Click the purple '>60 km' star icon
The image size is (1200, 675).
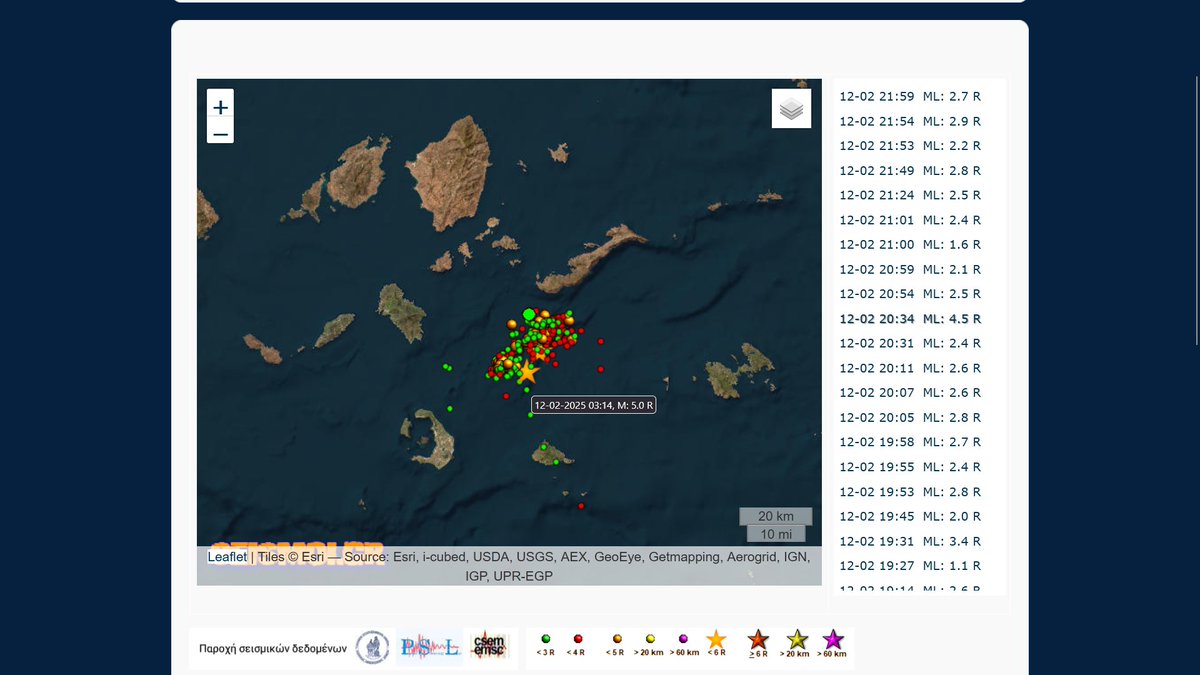832,637
